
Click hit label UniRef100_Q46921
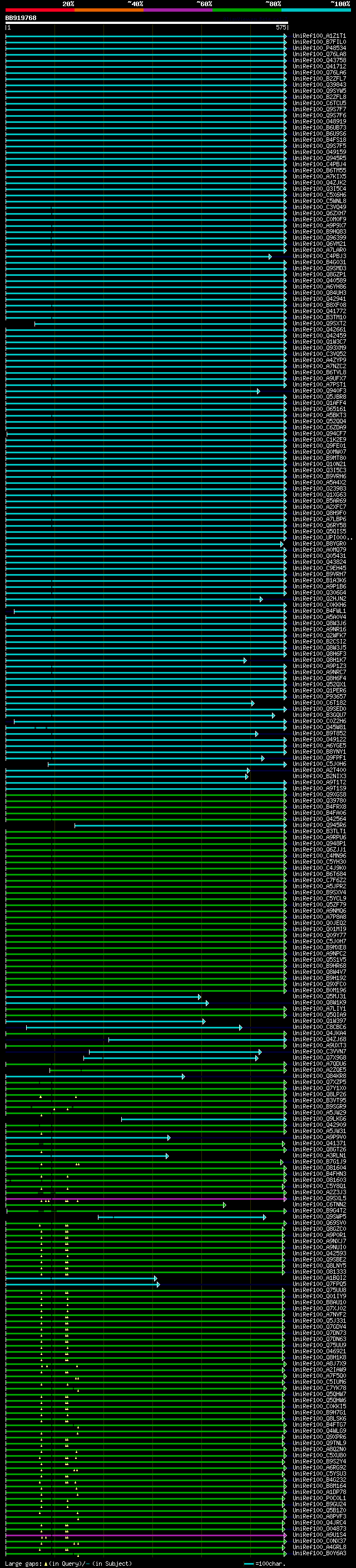coord(319,1351)
